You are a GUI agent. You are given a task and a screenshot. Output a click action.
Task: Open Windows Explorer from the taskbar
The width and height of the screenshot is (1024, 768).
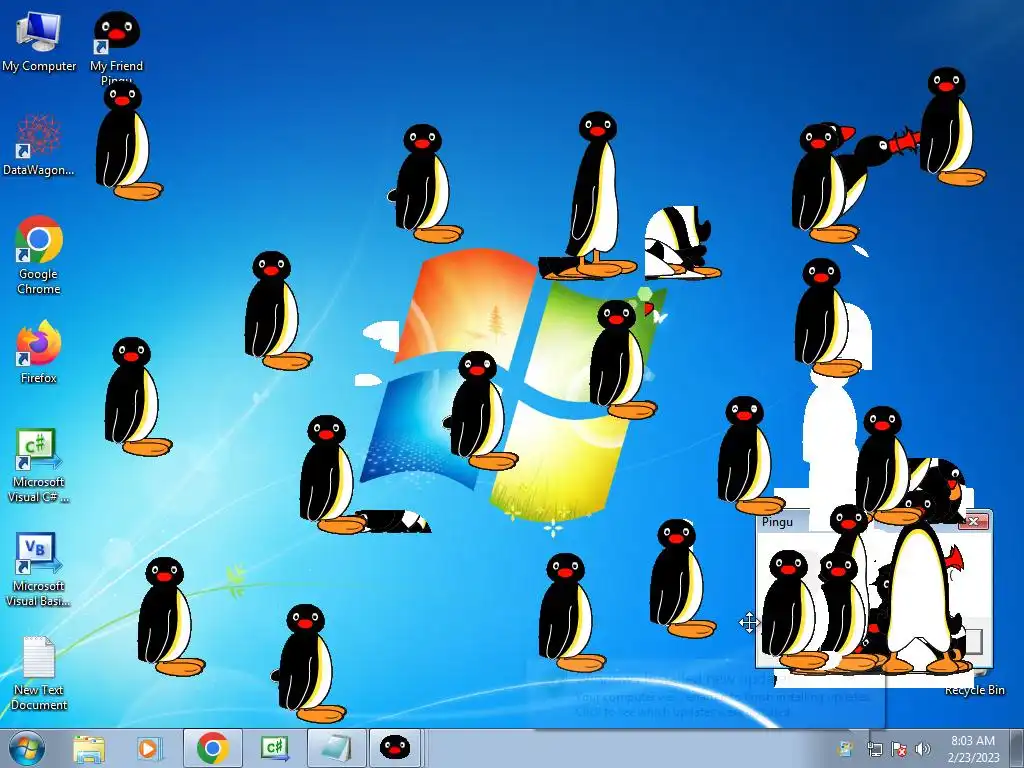(x=89, y=748)
